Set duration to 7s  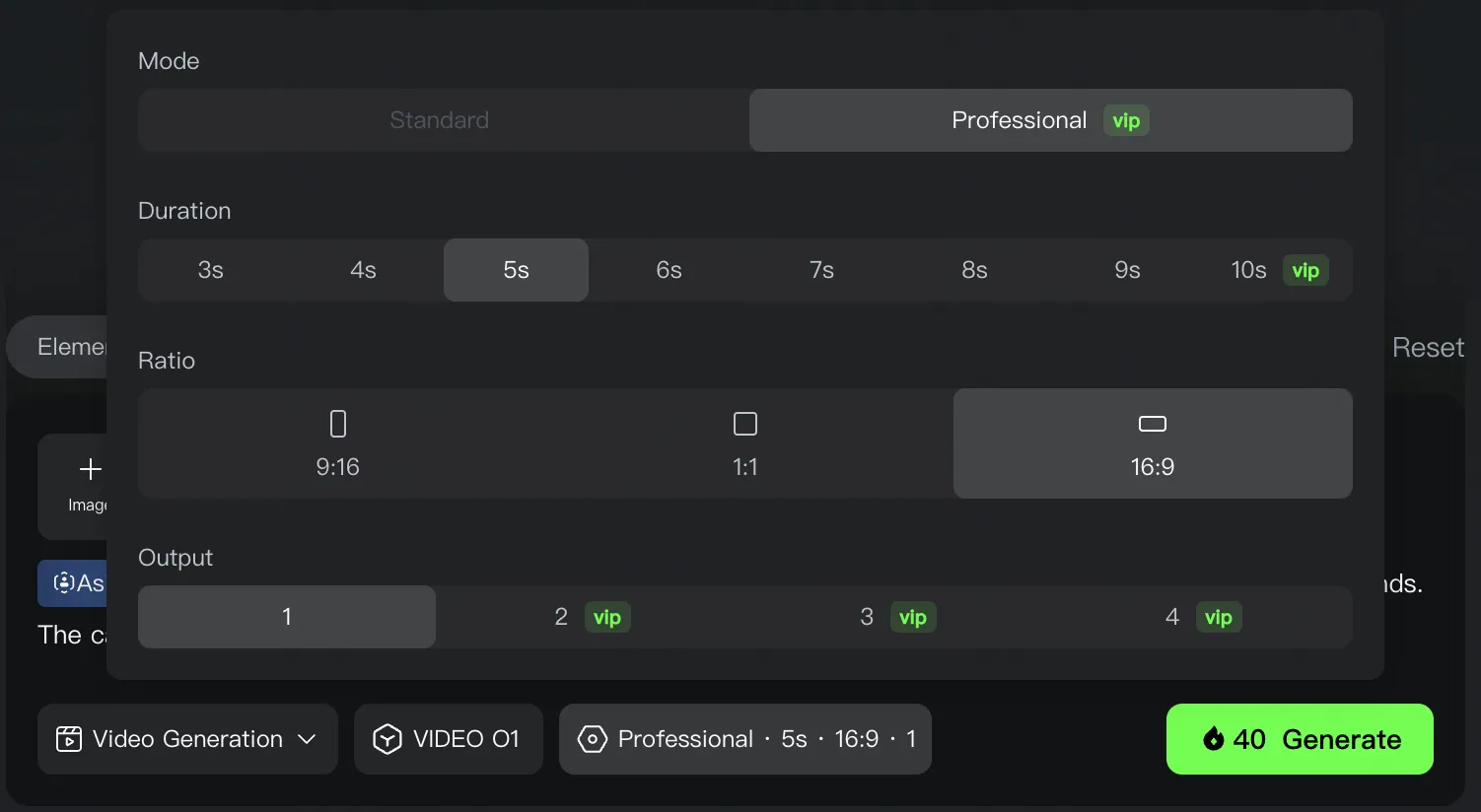(x=821, y=270)
